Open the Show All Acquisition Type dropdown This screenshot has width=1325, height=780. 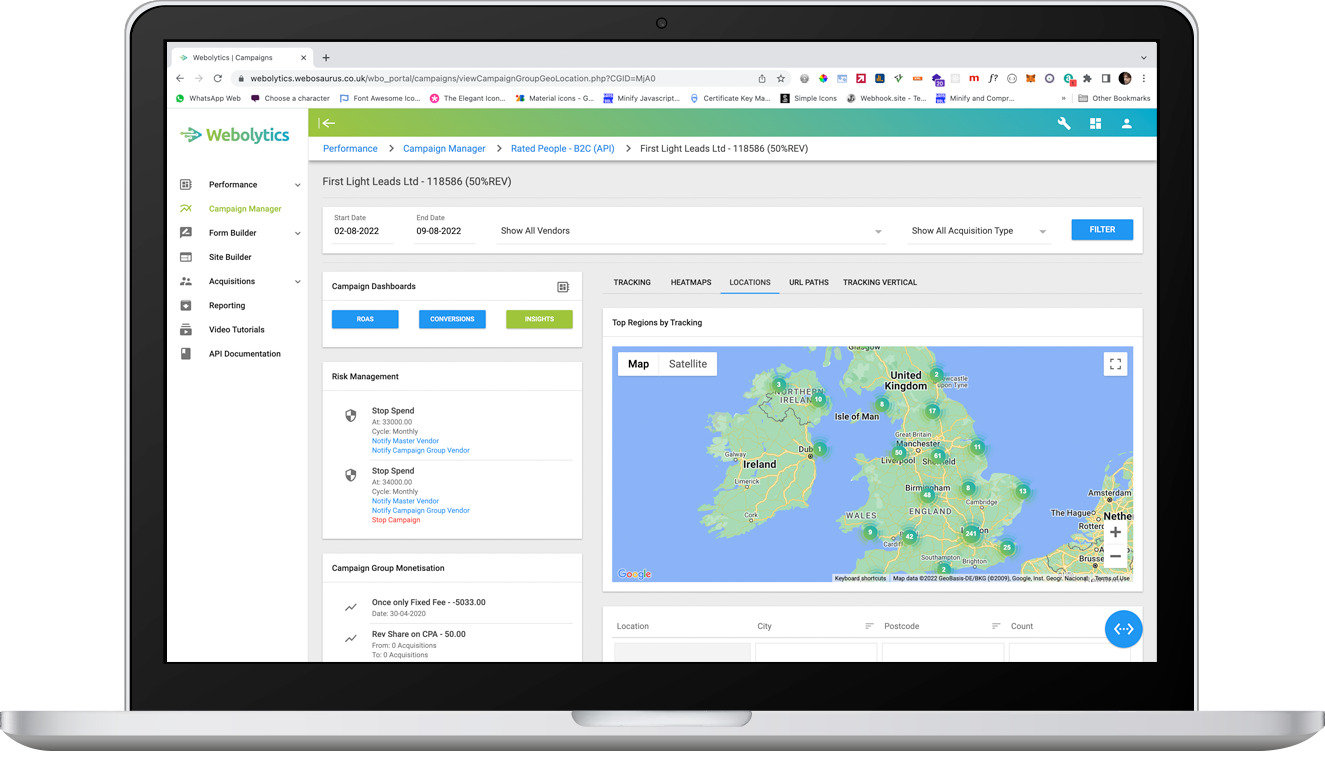pyautogui.click(x=978, y=231)
